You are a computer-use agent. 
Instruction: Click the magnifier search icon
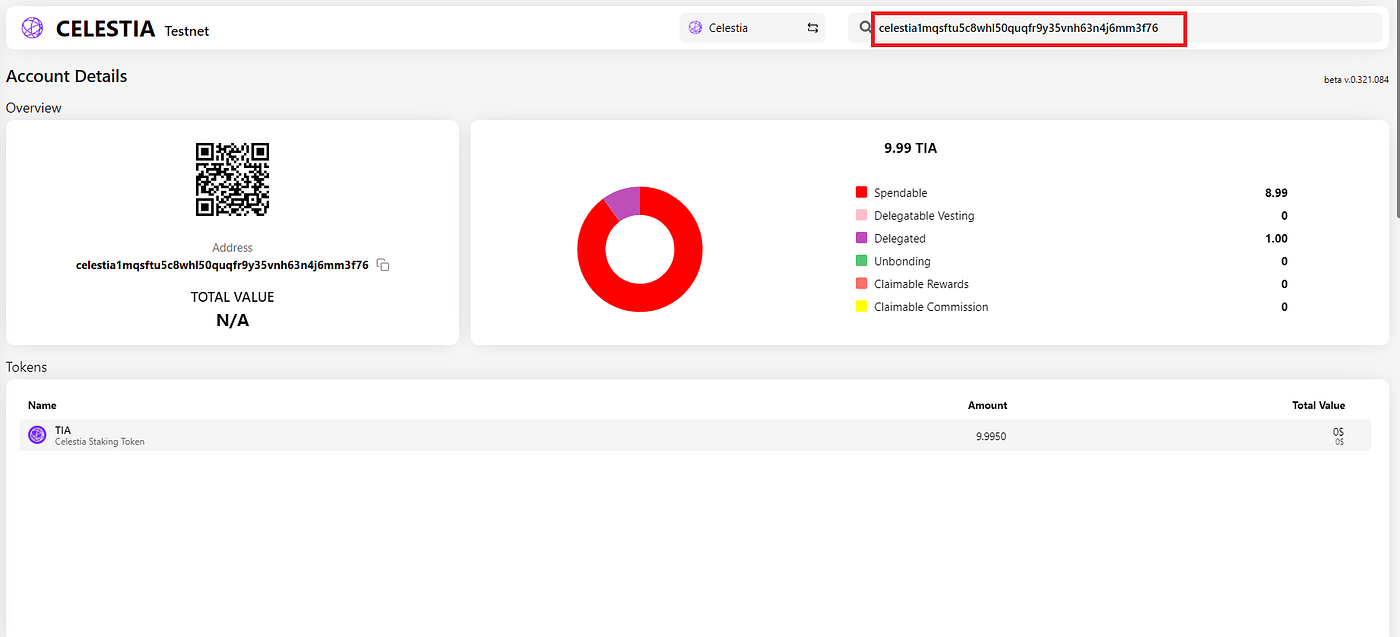pyautogui.click(x=866, y=28)
